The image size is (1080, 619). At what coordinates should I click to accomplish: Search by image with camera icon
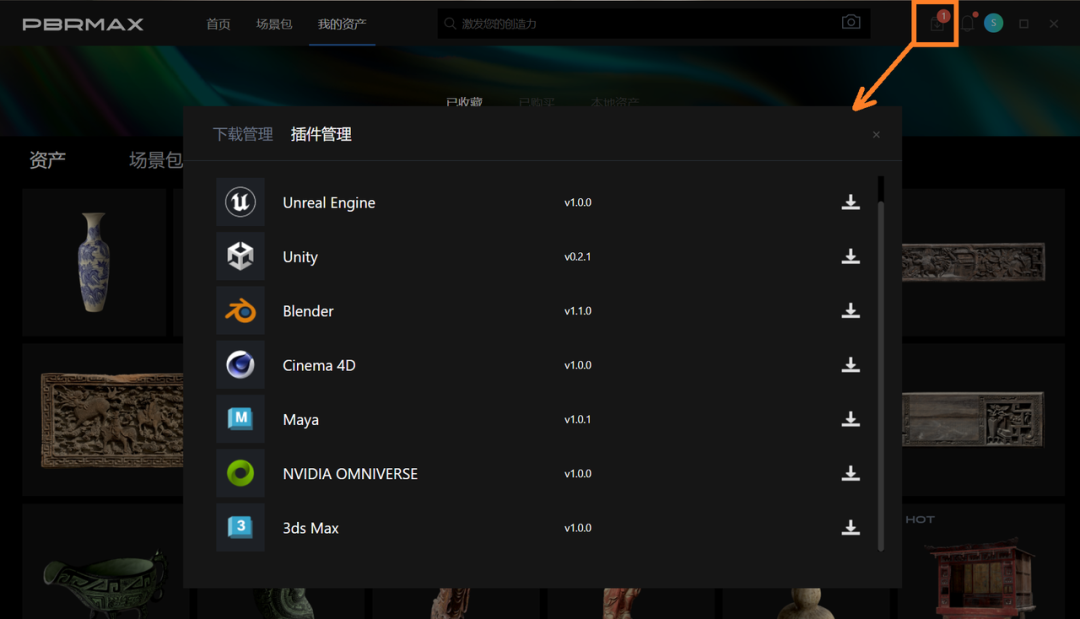(851, 23)
